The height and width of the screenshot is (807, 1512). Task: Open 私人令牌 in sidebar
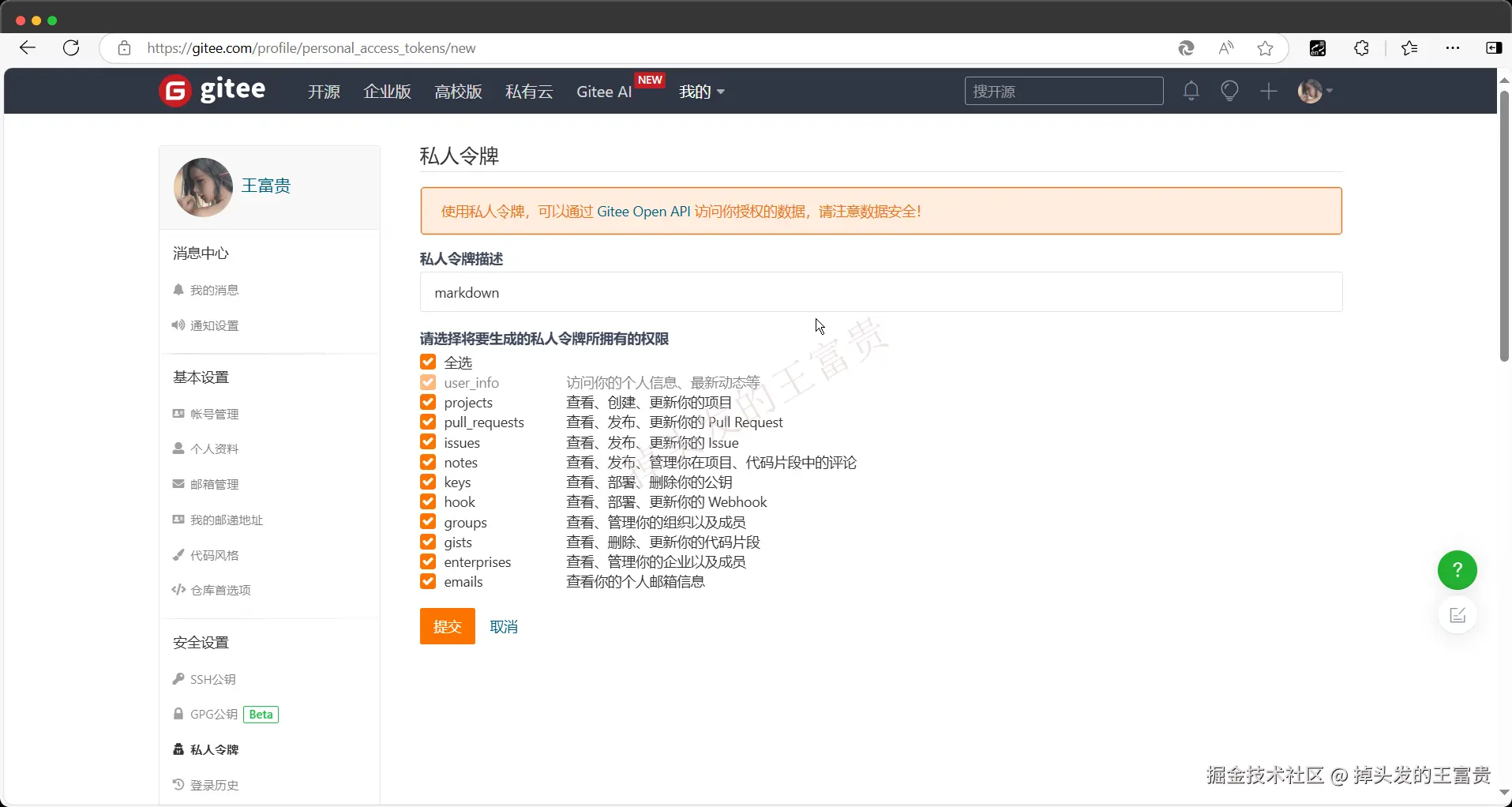point(206,749)
